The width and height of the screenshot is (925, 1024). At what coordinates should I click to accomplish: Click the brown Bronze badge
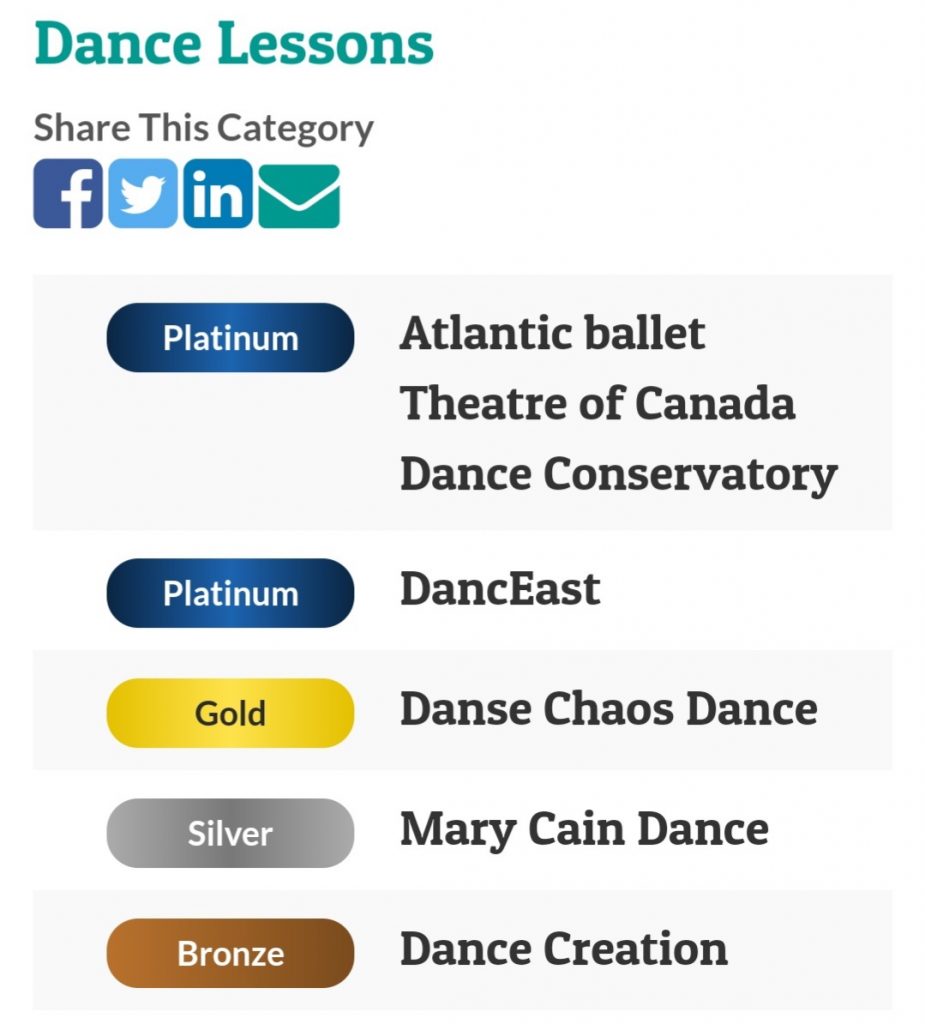point(231,953)
